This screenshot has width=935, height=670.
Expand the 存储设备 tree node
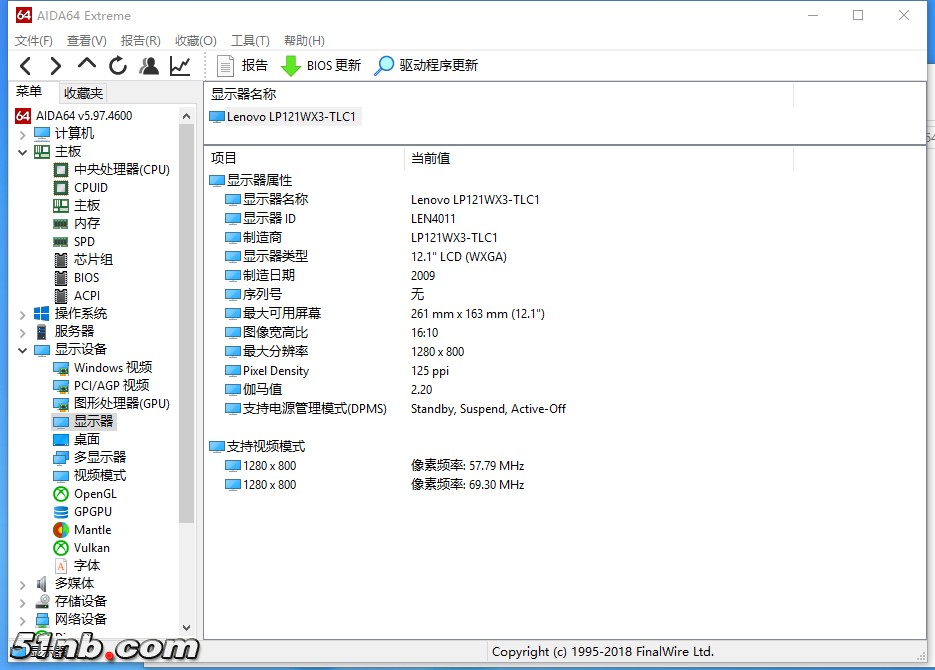click(x=23, y=602)
